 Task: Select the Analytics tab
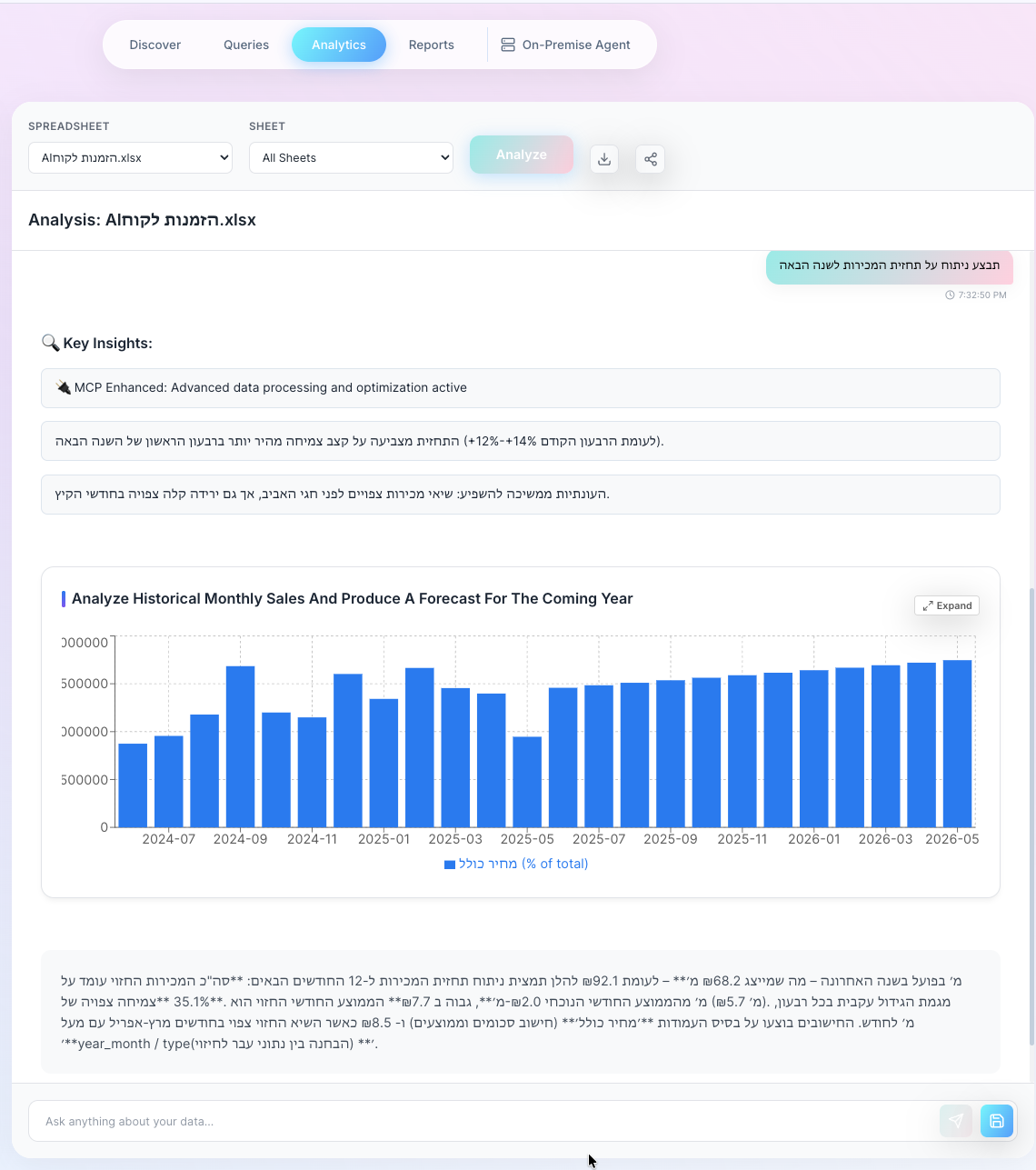[x=338, y=45]
